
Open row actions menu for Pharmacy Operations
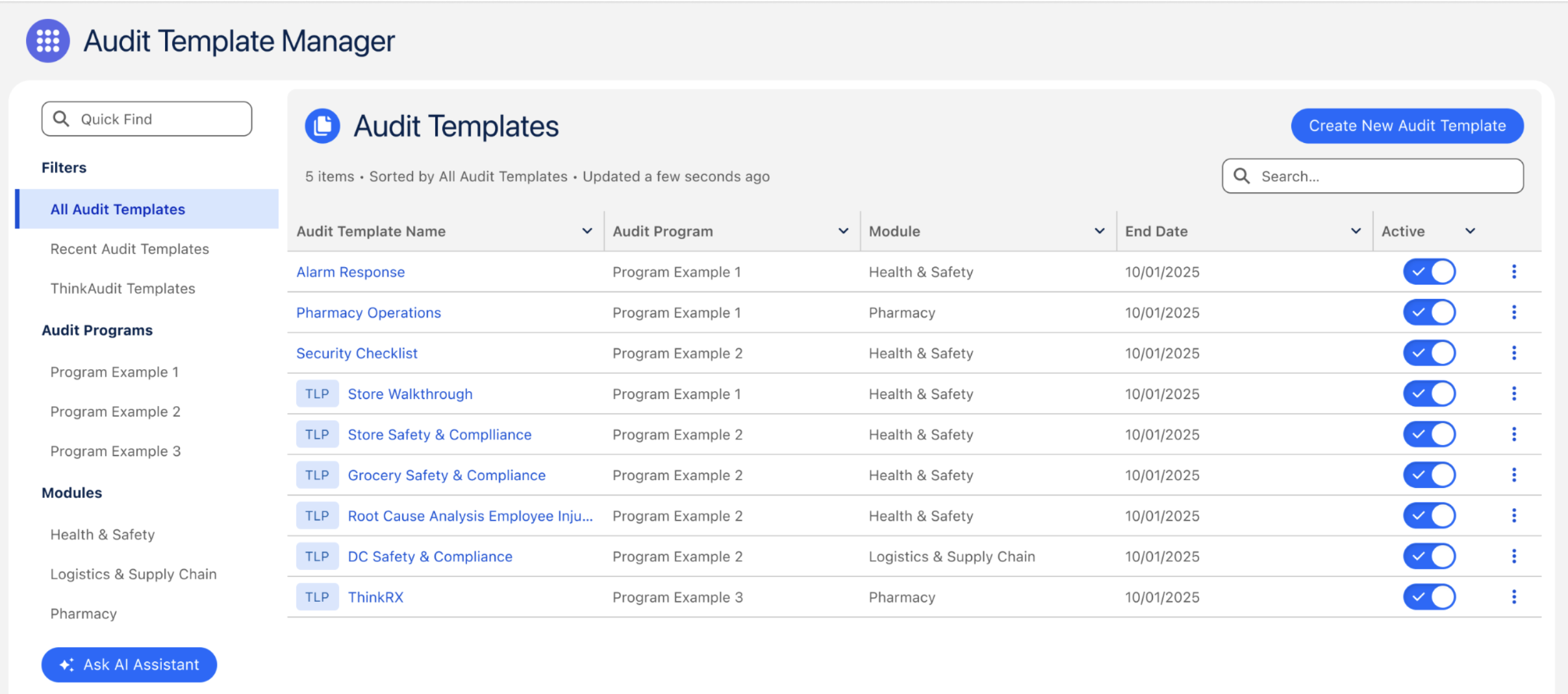[1513, 313]
